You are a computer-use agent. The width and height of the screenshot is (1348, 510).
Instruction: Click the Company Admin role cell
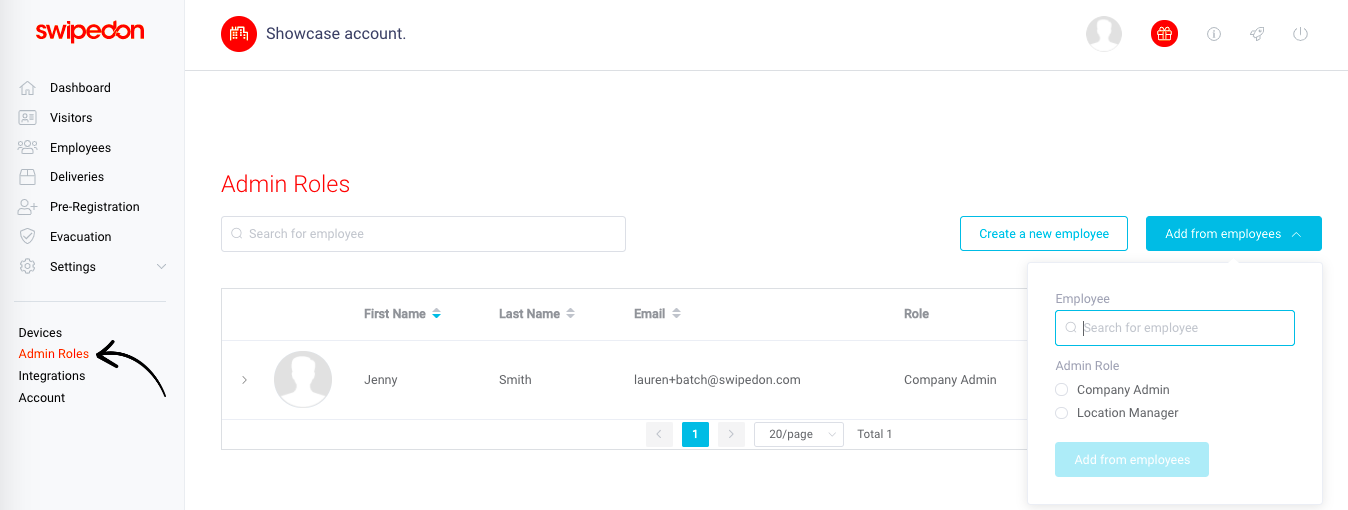coord(950,380)
